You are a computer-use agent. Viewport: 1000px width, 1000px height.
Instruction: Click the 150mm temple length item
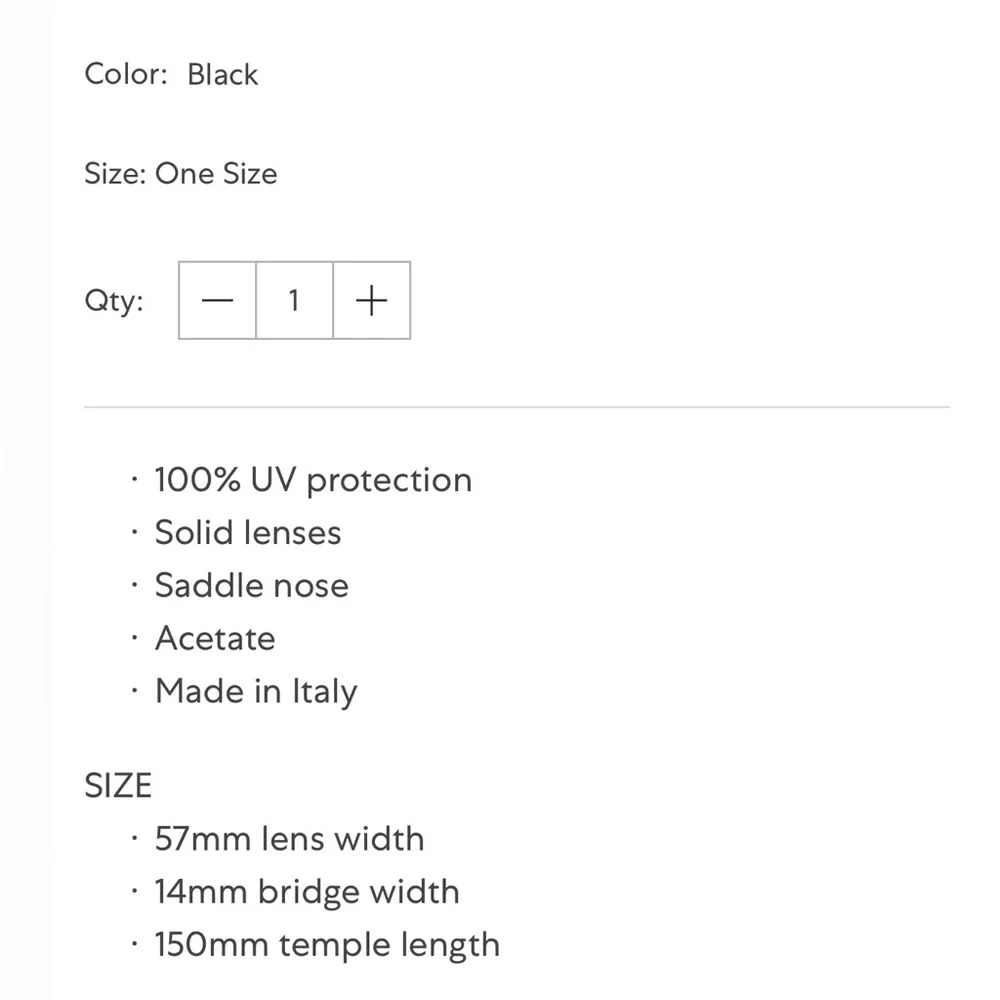(327, 945)
